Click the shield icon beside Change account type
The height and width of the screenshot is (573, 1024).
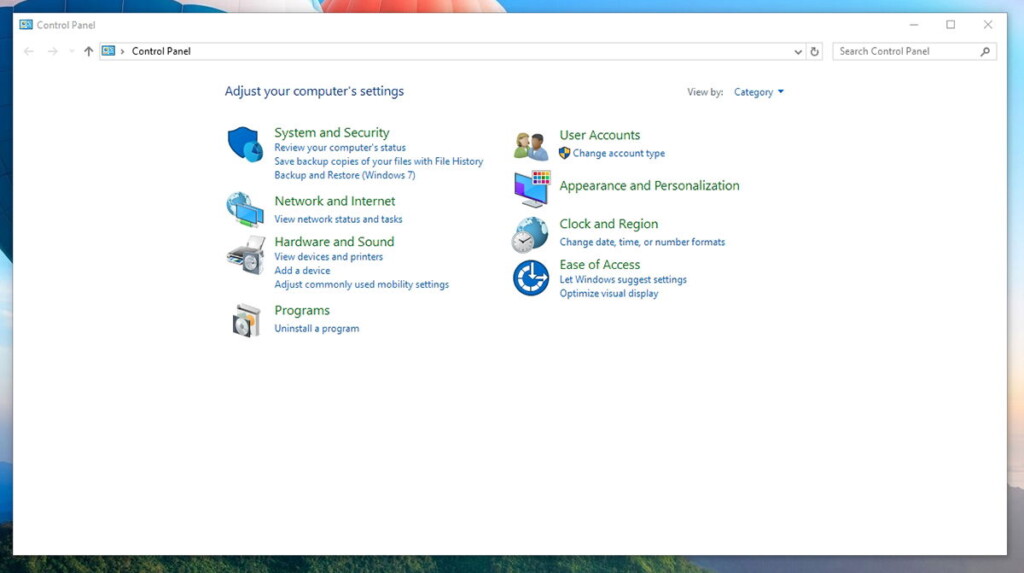(x=565, y=153)
